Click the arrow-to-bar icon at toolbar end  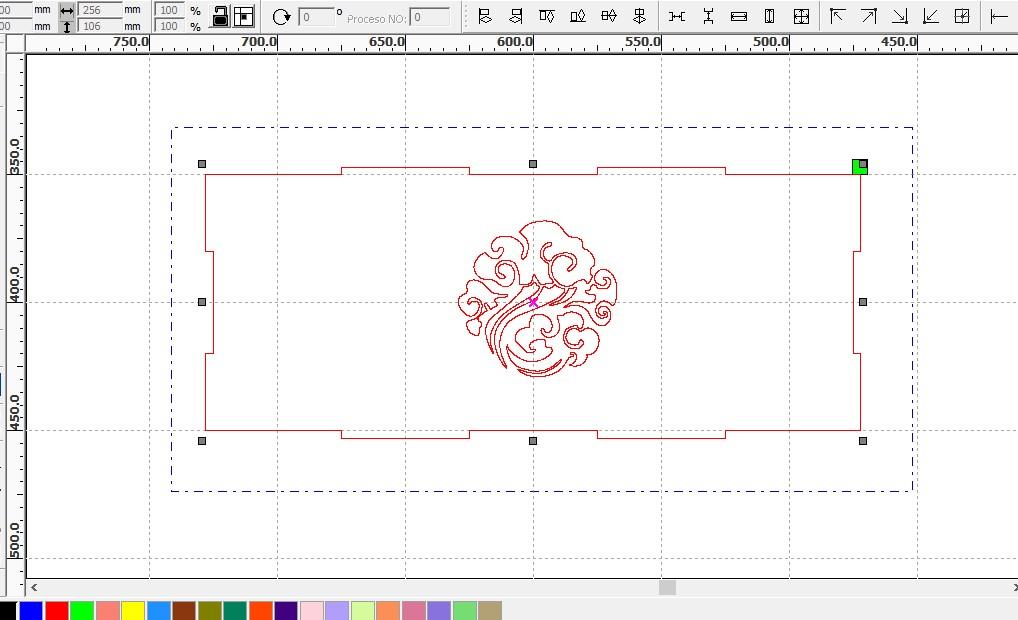pyautogui.click(x=999, y=16)
